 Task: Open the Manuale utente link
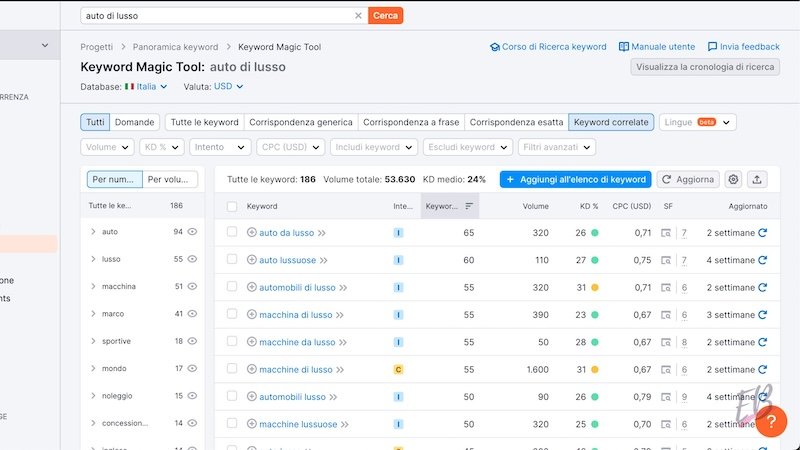click(657, 47)
